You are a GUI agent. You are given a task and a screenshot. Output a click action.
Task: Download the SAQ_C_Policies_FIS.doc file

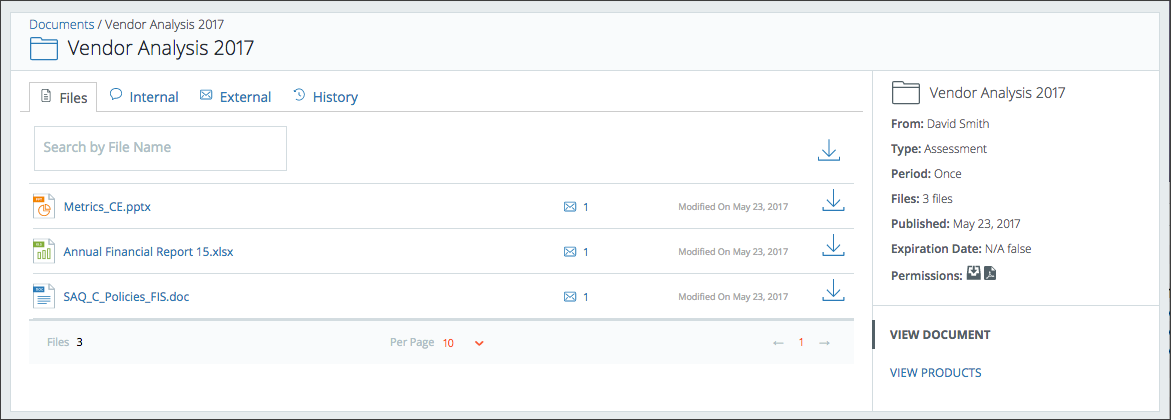click(x=833, y=290)
